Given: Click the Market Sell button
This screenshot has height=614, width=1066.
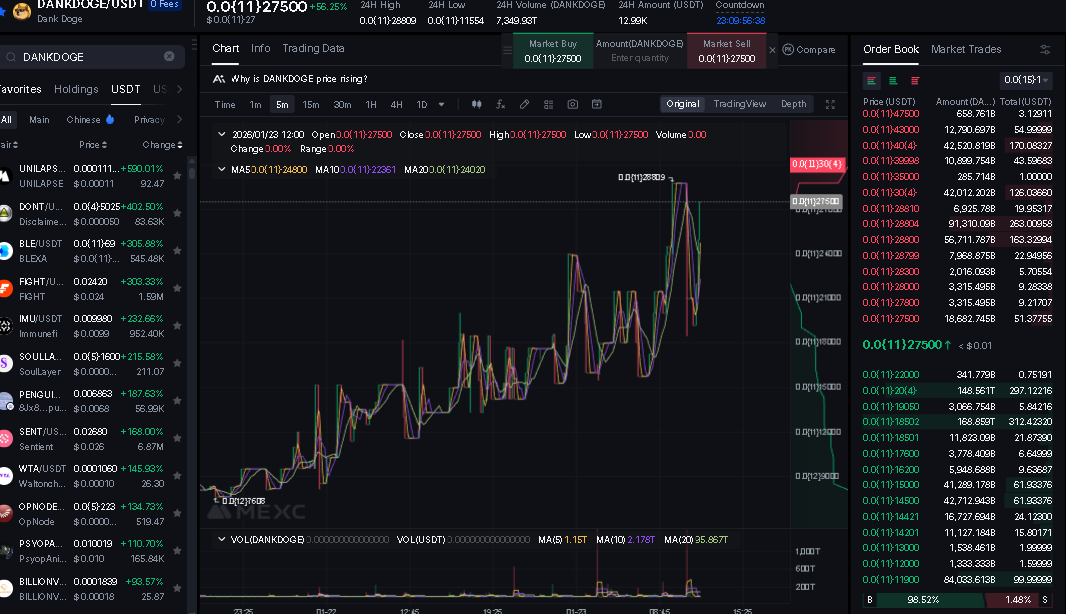Looking at the screenshot, I should click(727, 51).
